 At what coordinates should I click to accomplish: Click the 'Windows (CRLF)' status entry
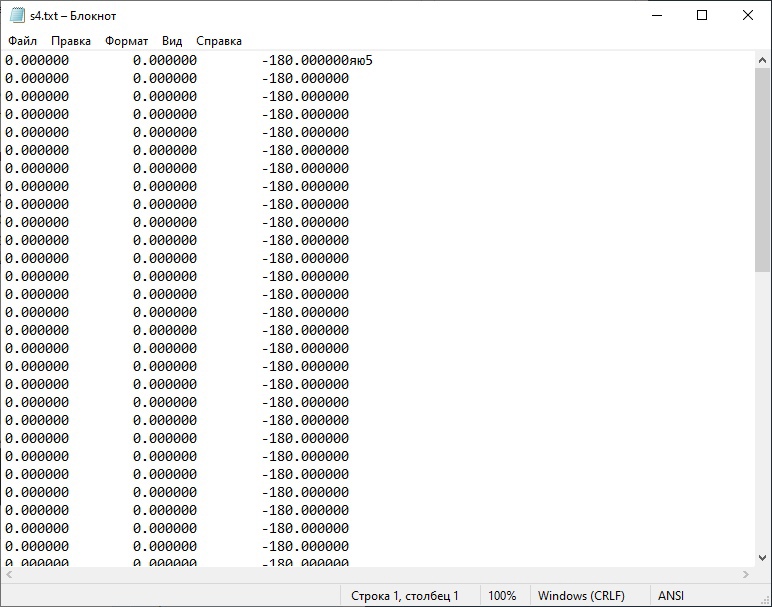click(x=581, y=596)
